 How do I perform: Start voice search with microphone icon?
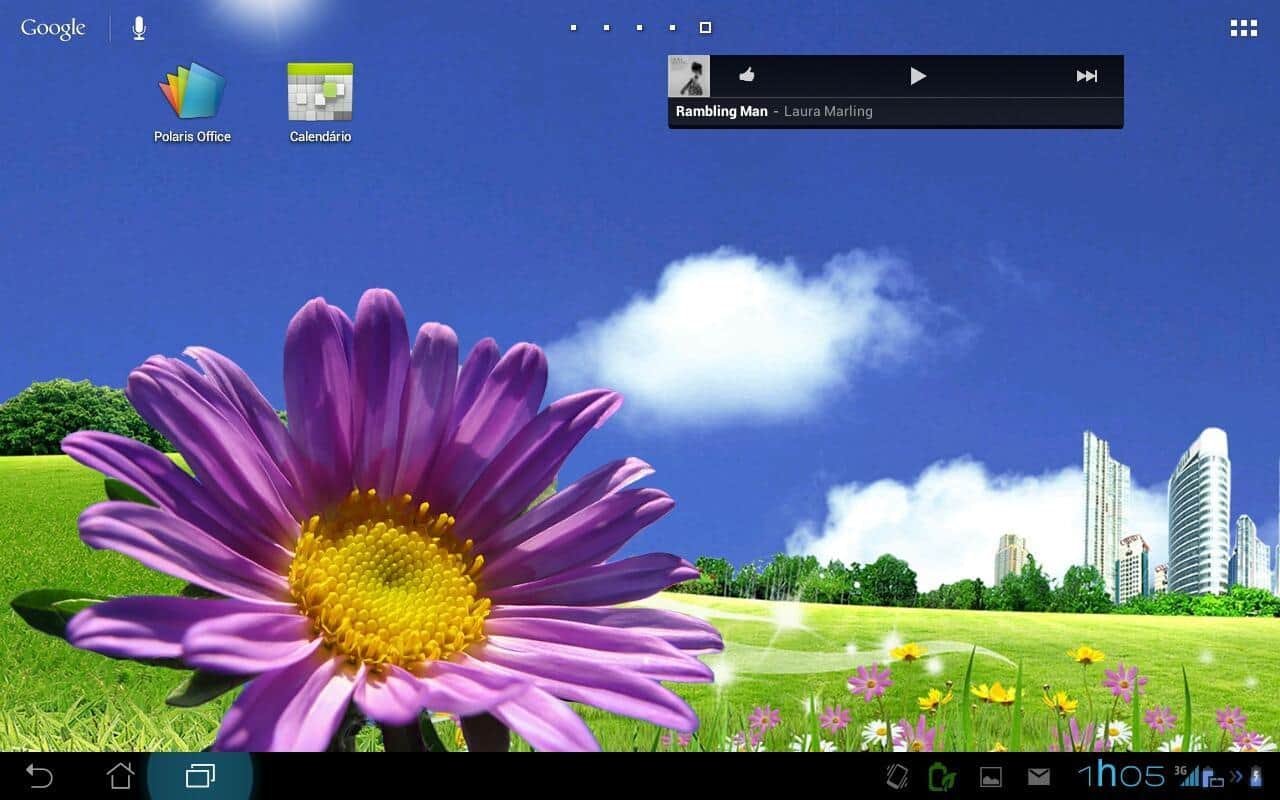pyautogui.click(x=139, y=28)
